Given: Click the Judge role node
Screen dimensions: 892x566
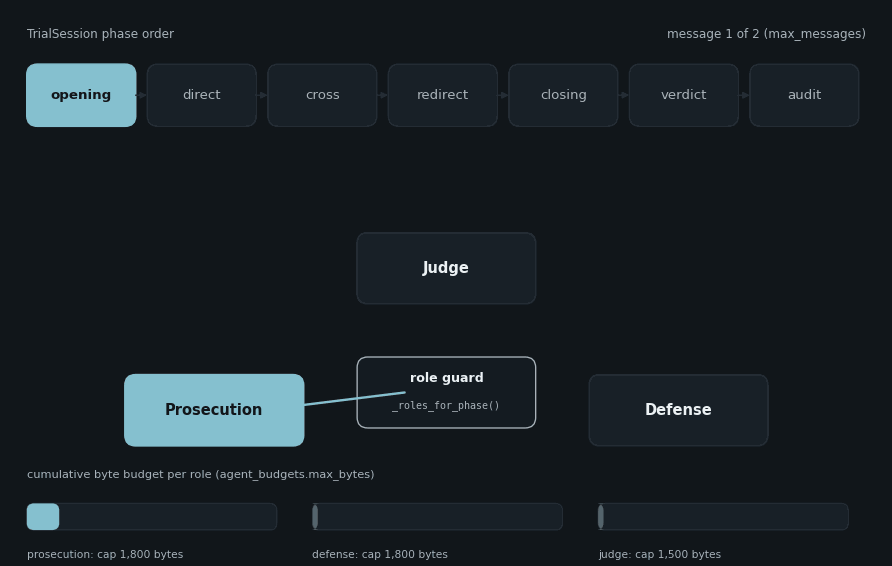Looking at the screenshot, I should coord(446,268).
